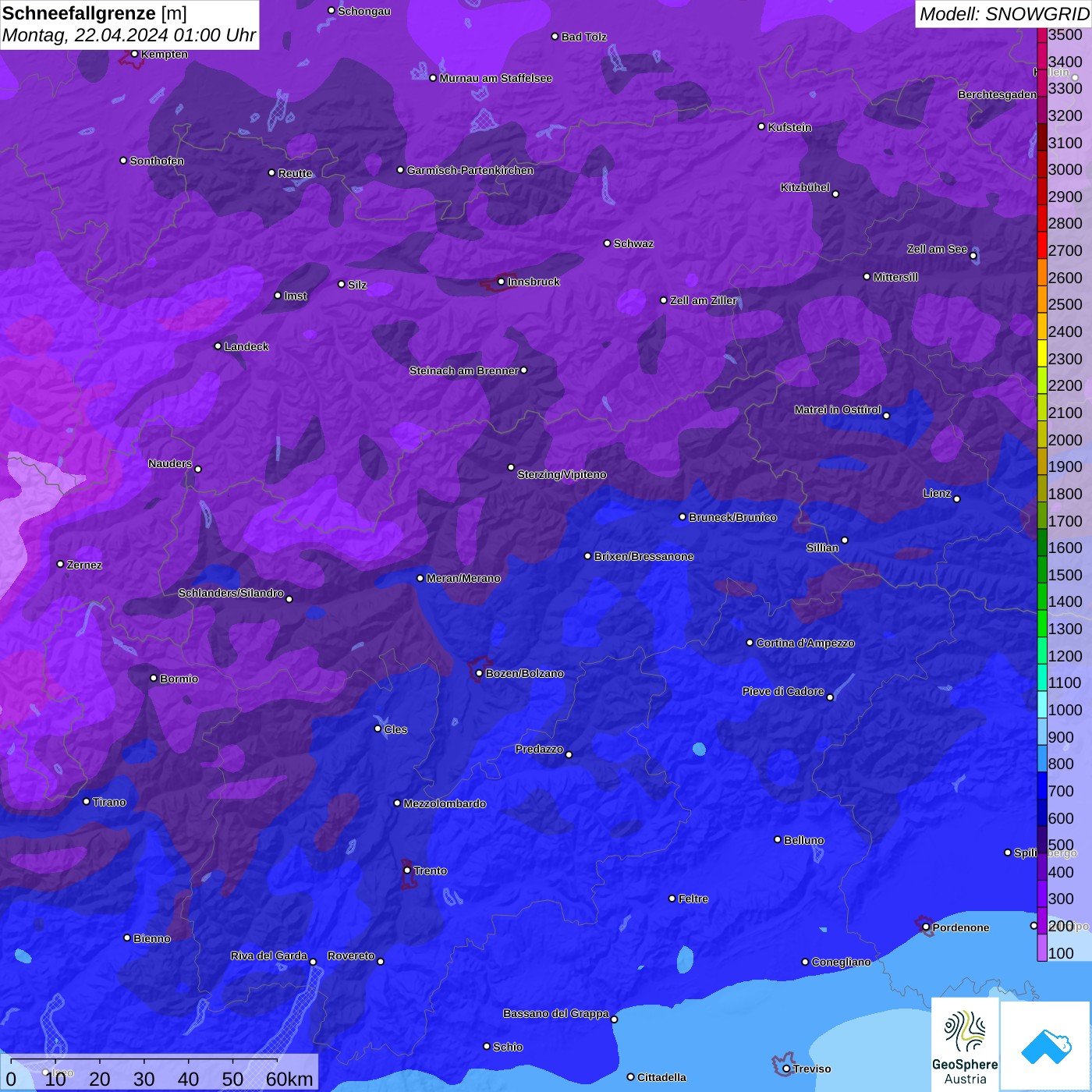Click the date Montag, 22.04.2024 01:00 Uhr
This screenshot has height=1092, width=1092.
(x=129, y=35)
